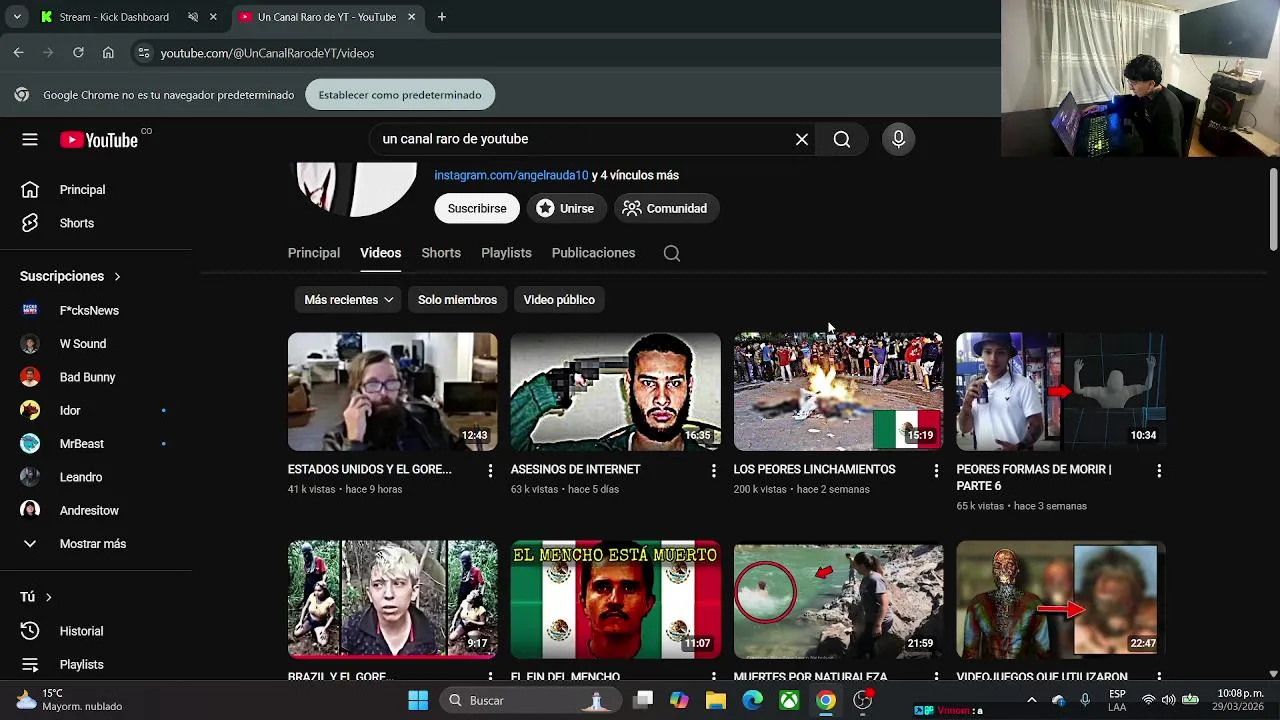Expand the Suscripciones section arrow
1280x720 pixels.
(x=117, y=276)
